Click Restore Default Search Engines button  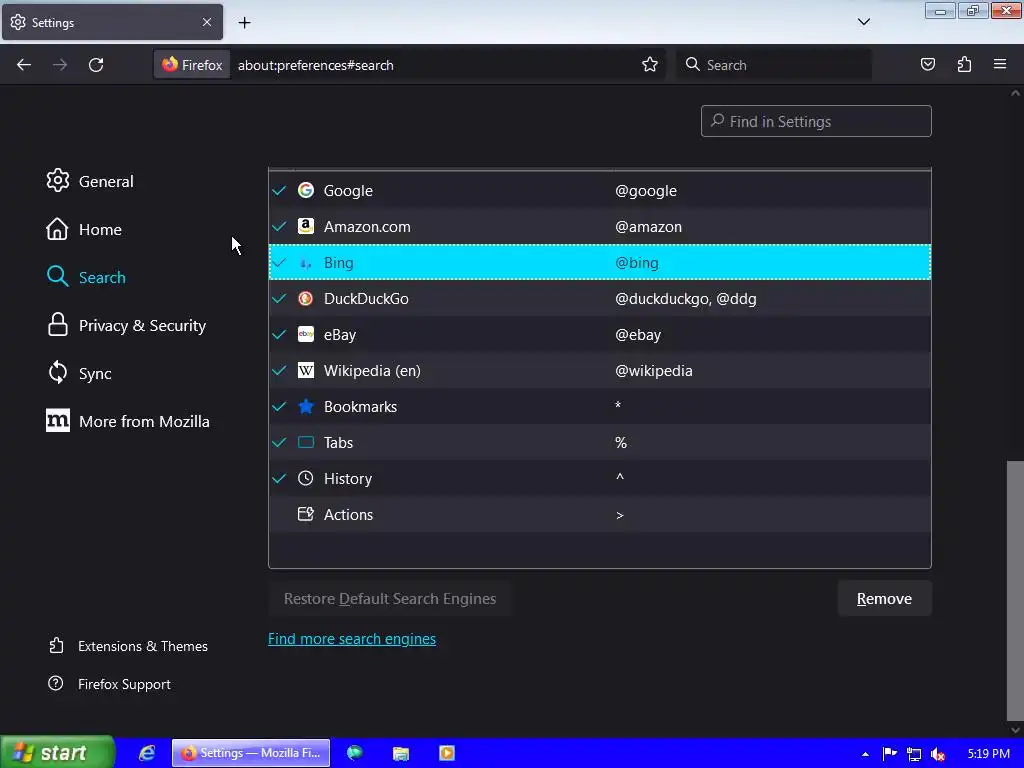tap(390, 598)
